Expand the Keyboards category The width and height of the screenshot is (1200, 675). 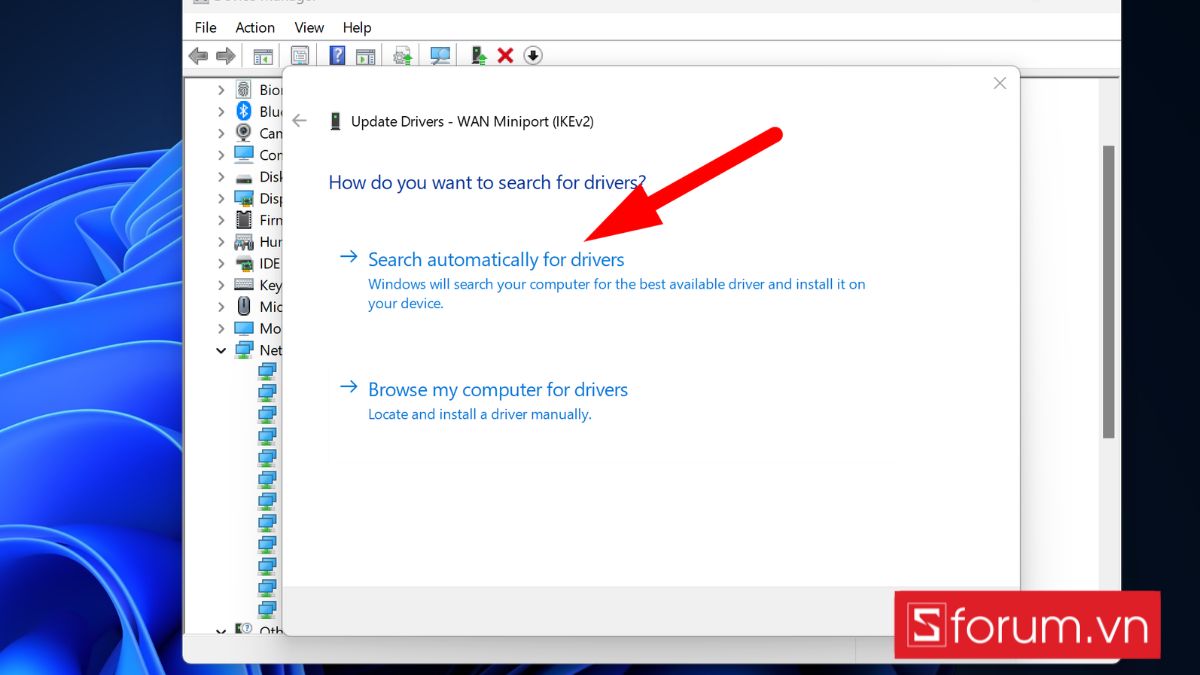[x=221, y=285]
